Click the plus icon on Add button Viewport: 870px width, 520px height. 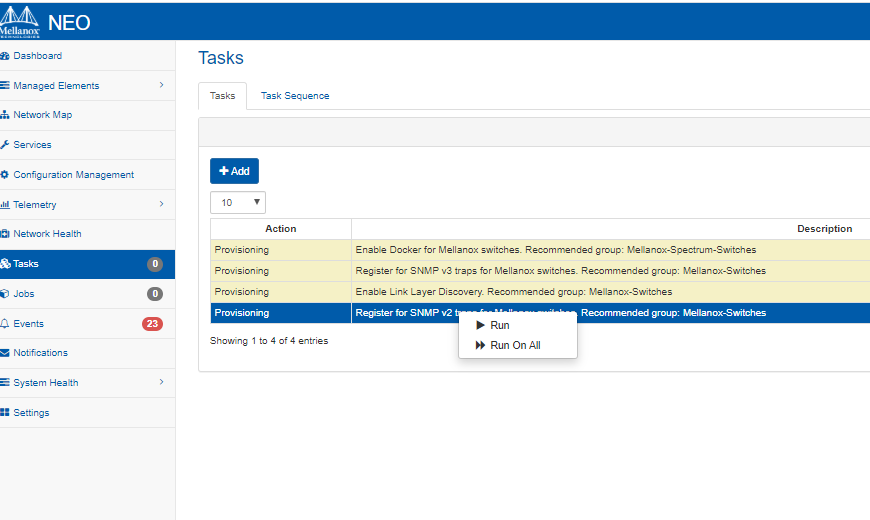[224, 171]
